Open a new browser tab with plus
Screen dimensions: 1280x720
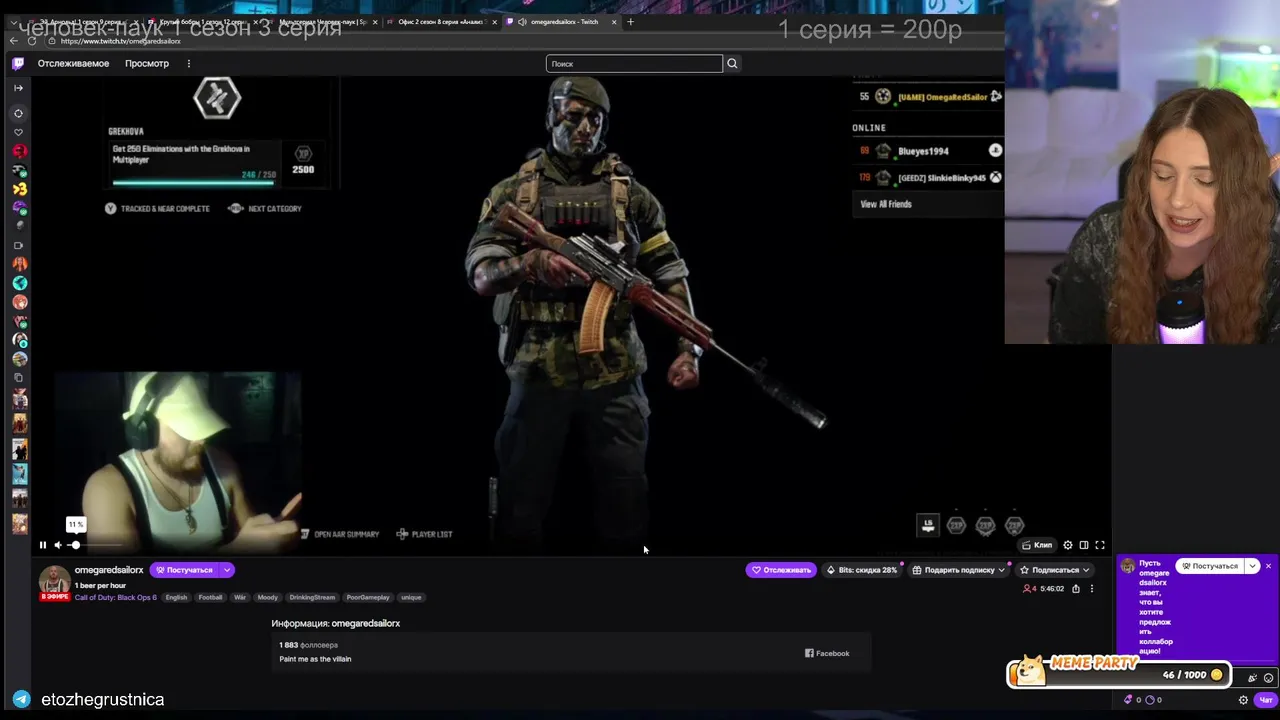pyautogui.click(x=630, y=22)
